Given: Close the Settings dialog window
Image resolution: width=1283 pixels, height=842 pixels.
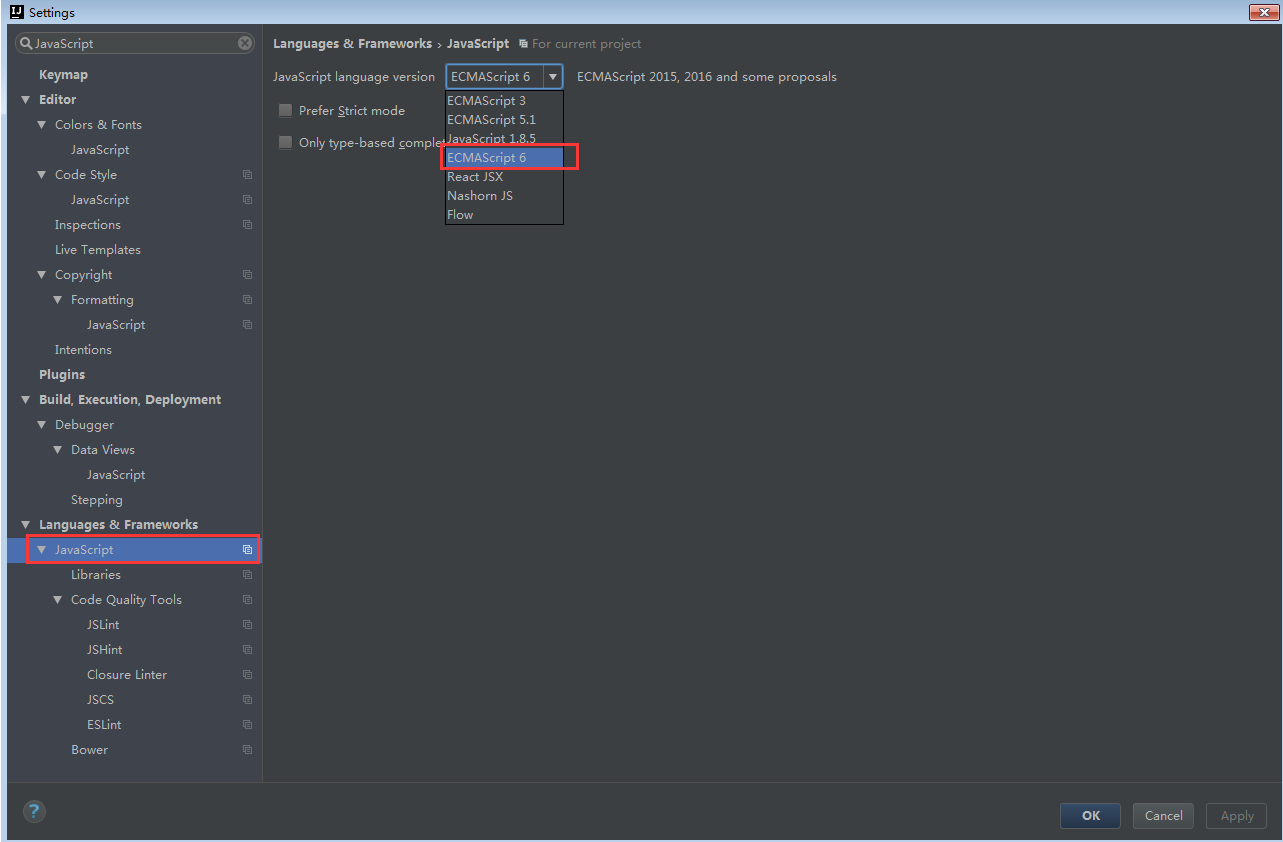Looking at the screenshot, I should click(1262, 12).
